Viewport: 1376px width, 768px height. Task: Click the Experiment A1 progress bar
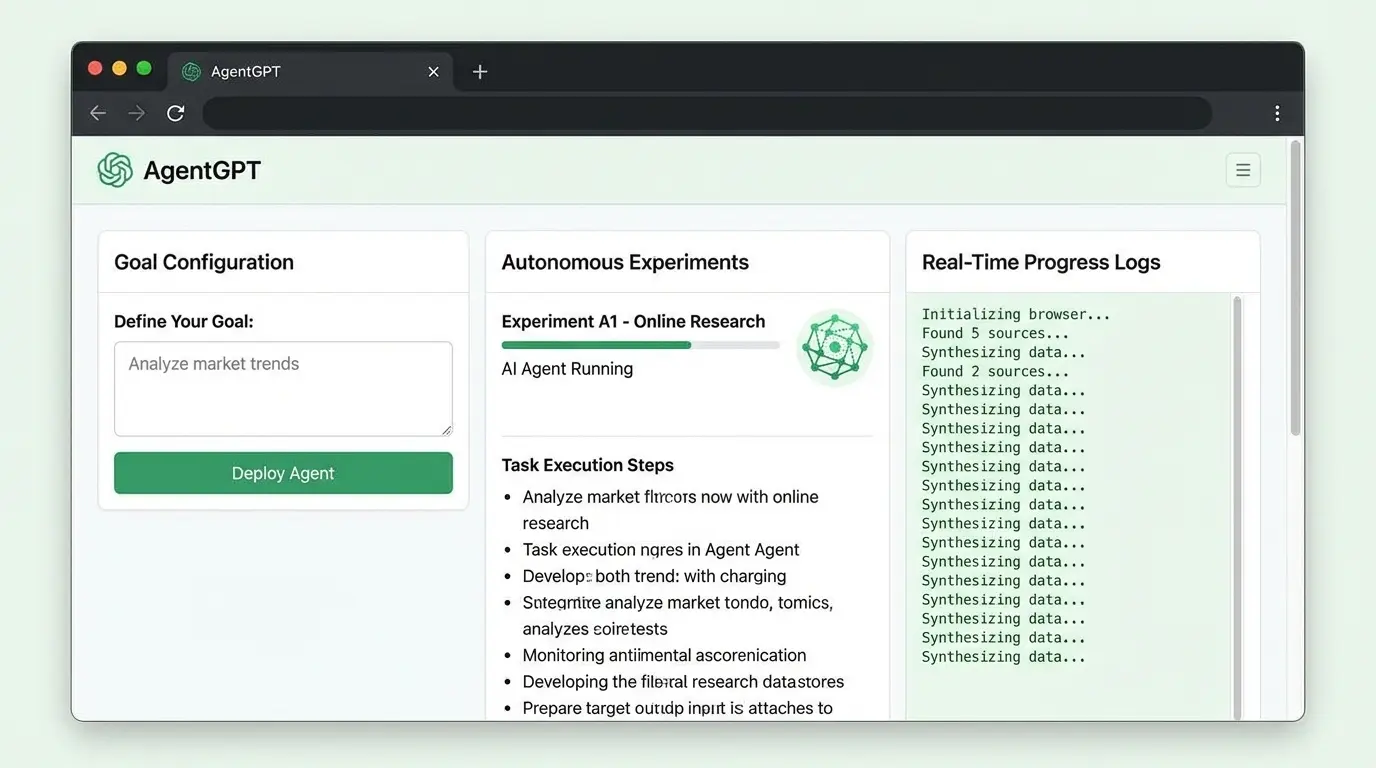click(x=640, y=344)
